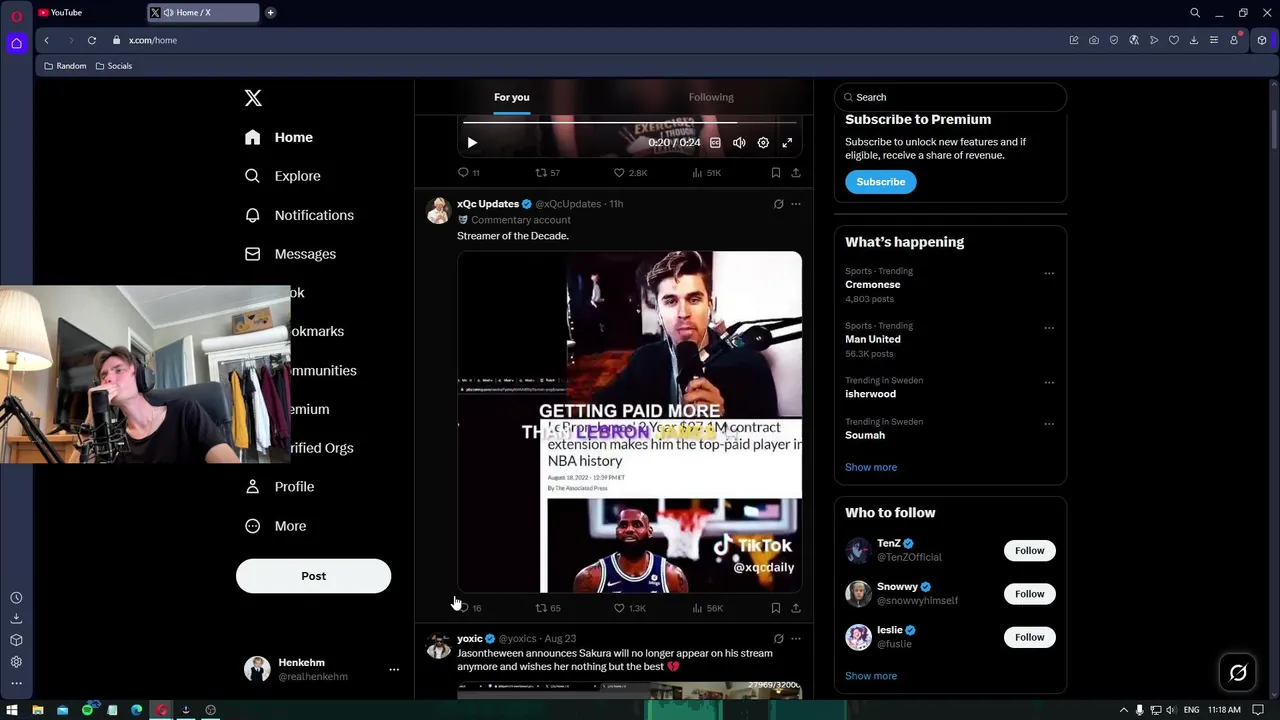The image size is (1280, 720).
Task: Open Messages in the X sidebar
Action: point(290,254)
